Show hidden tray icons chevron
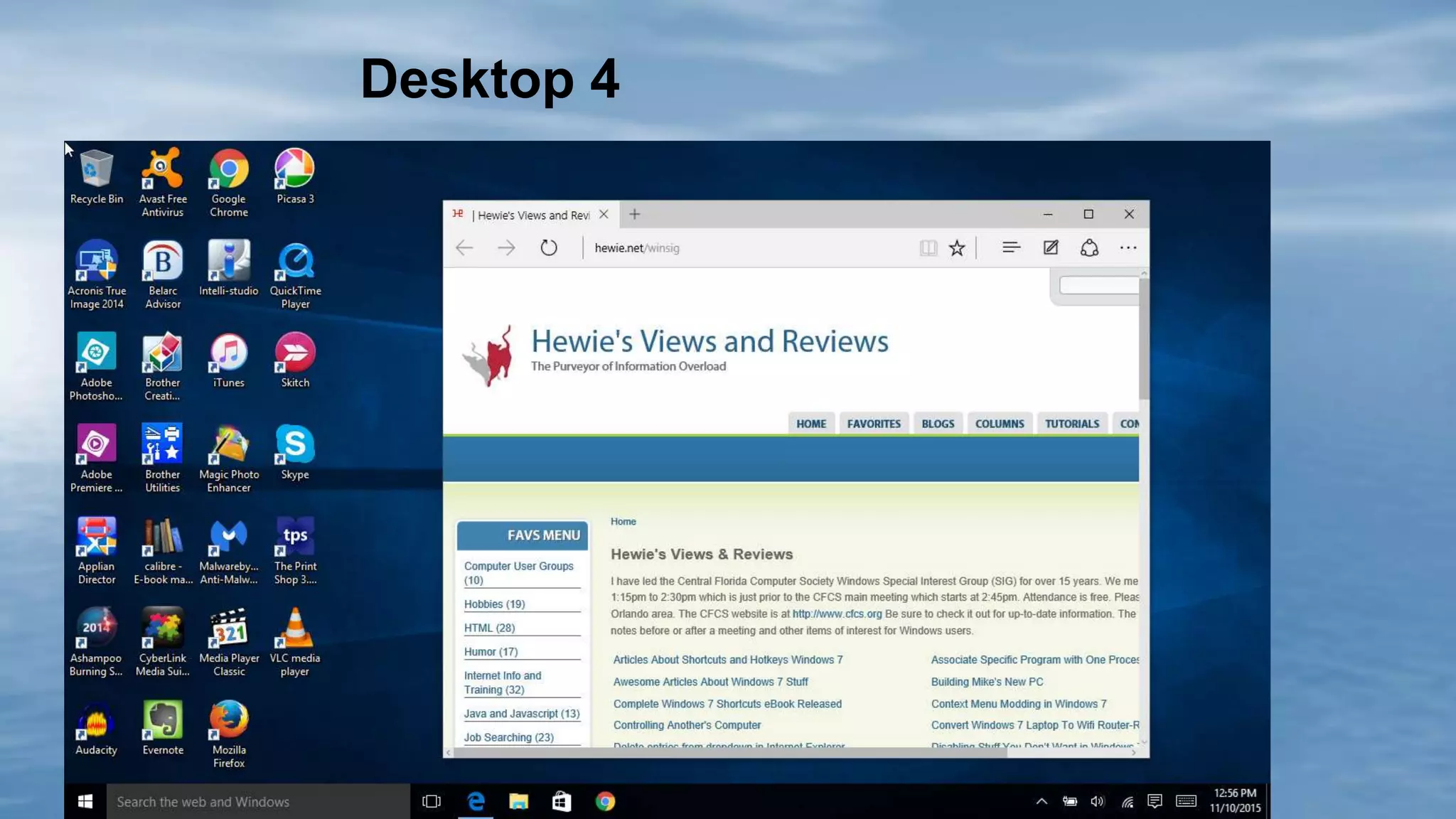 pyautogui.click(x=1041, y=801)
